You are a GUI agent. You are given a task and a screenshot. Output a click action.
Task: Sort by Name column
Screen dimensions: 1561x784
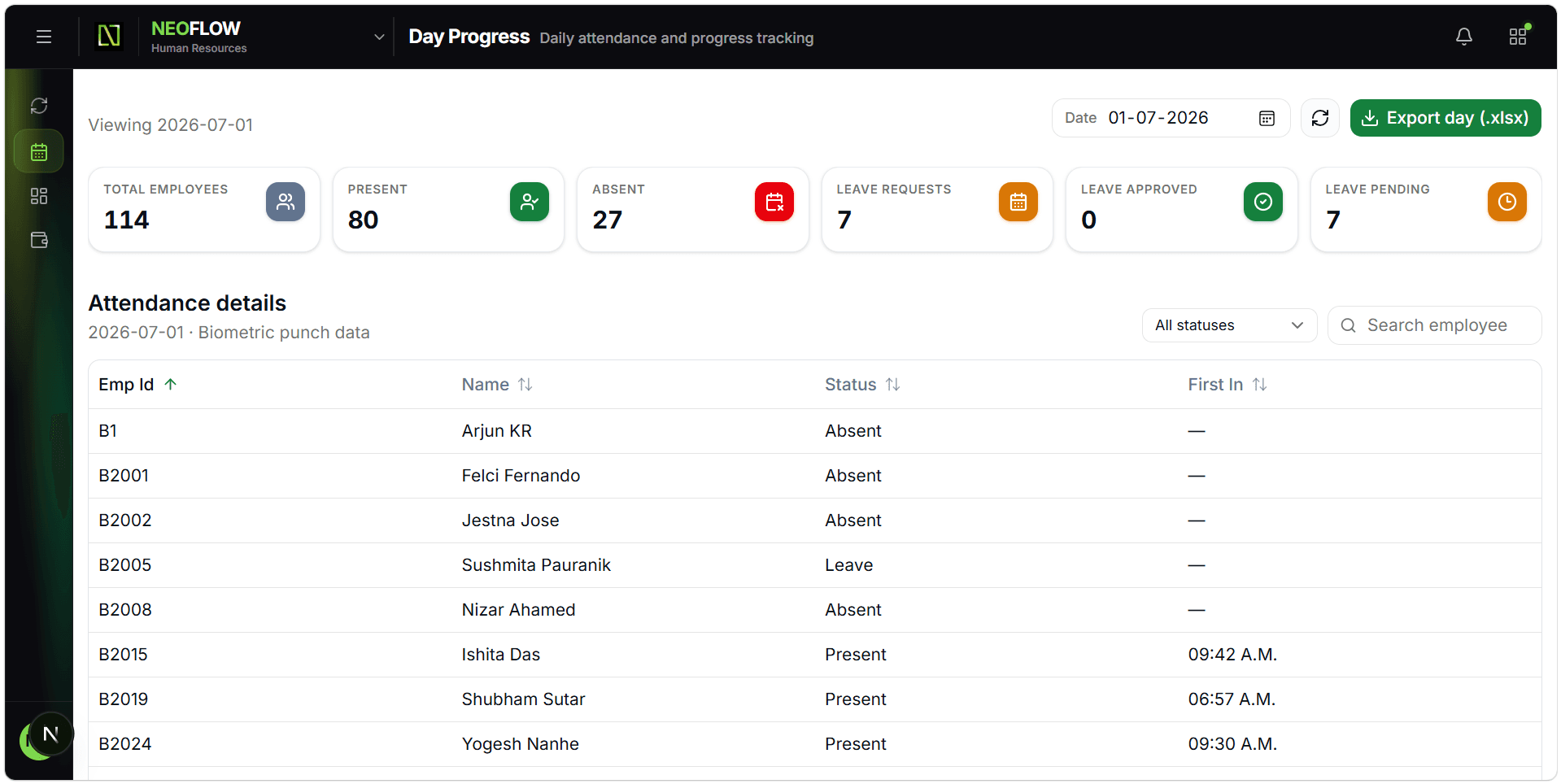[496, 385]
